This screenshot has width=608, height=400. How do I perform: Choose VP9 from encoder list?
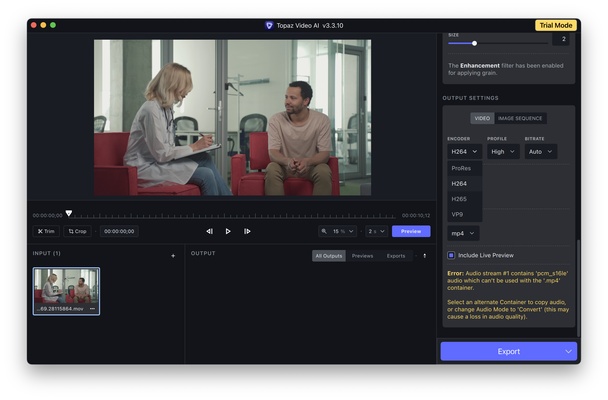pyautogui.click(x=465, y=214)
